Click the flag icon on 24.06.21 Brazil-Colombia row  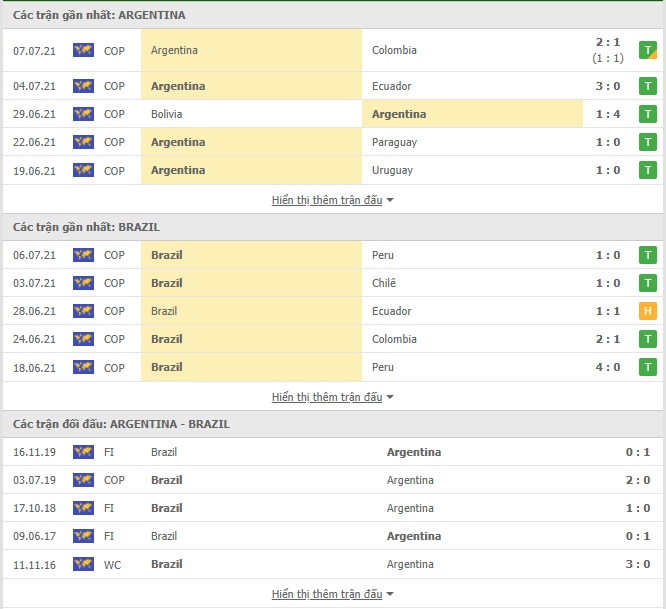[83, 339]
